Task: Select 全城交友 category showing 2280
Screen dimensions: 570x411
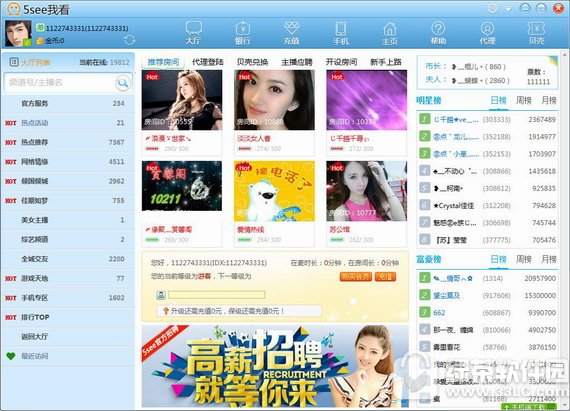Action: pyautogui.click(x=68, y=259)
